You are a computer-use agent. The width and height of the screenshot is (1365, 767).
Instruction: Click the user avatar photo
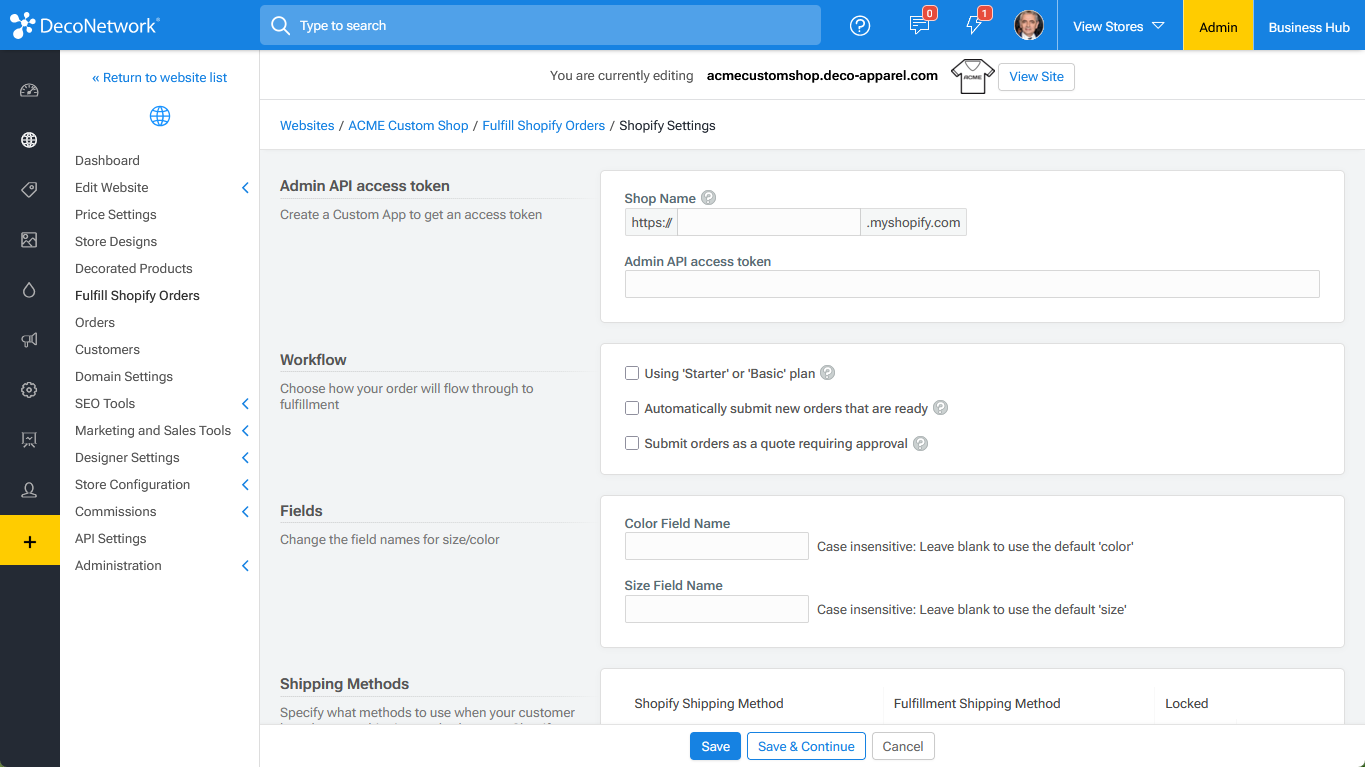(x=1029, y=26)
